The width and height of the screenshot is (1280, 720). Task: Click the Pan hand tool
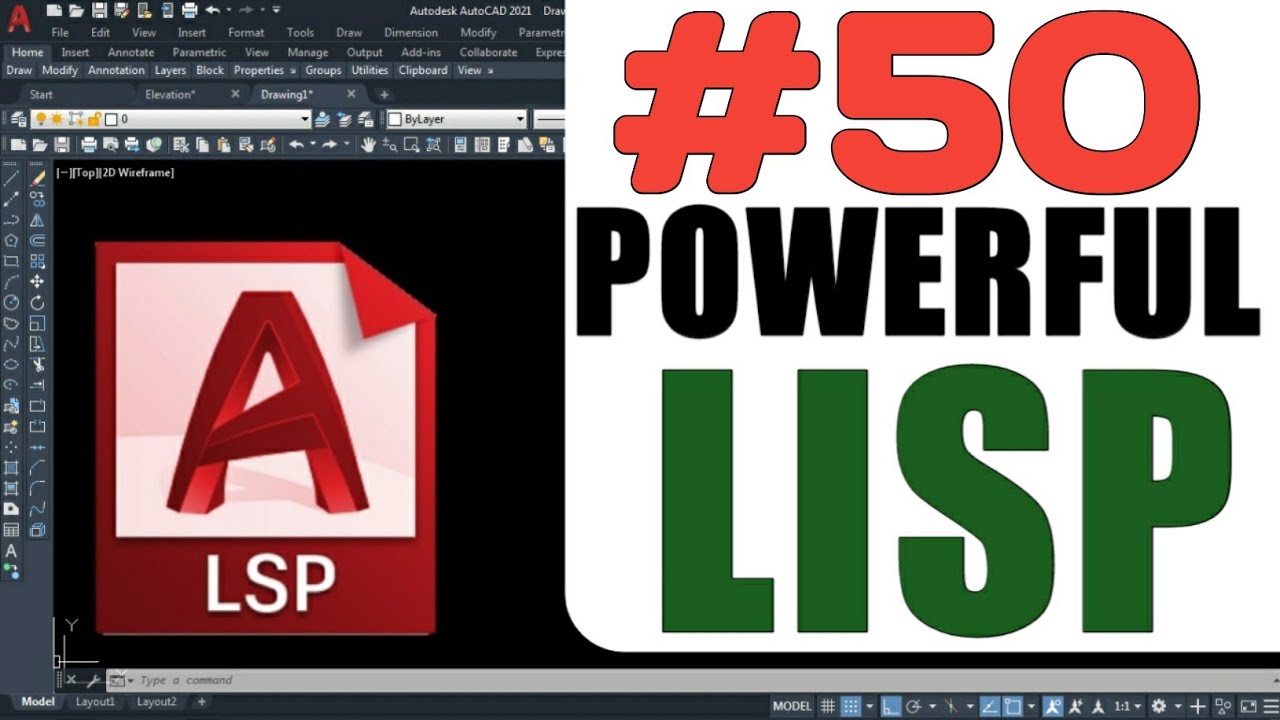click(368, 145)
